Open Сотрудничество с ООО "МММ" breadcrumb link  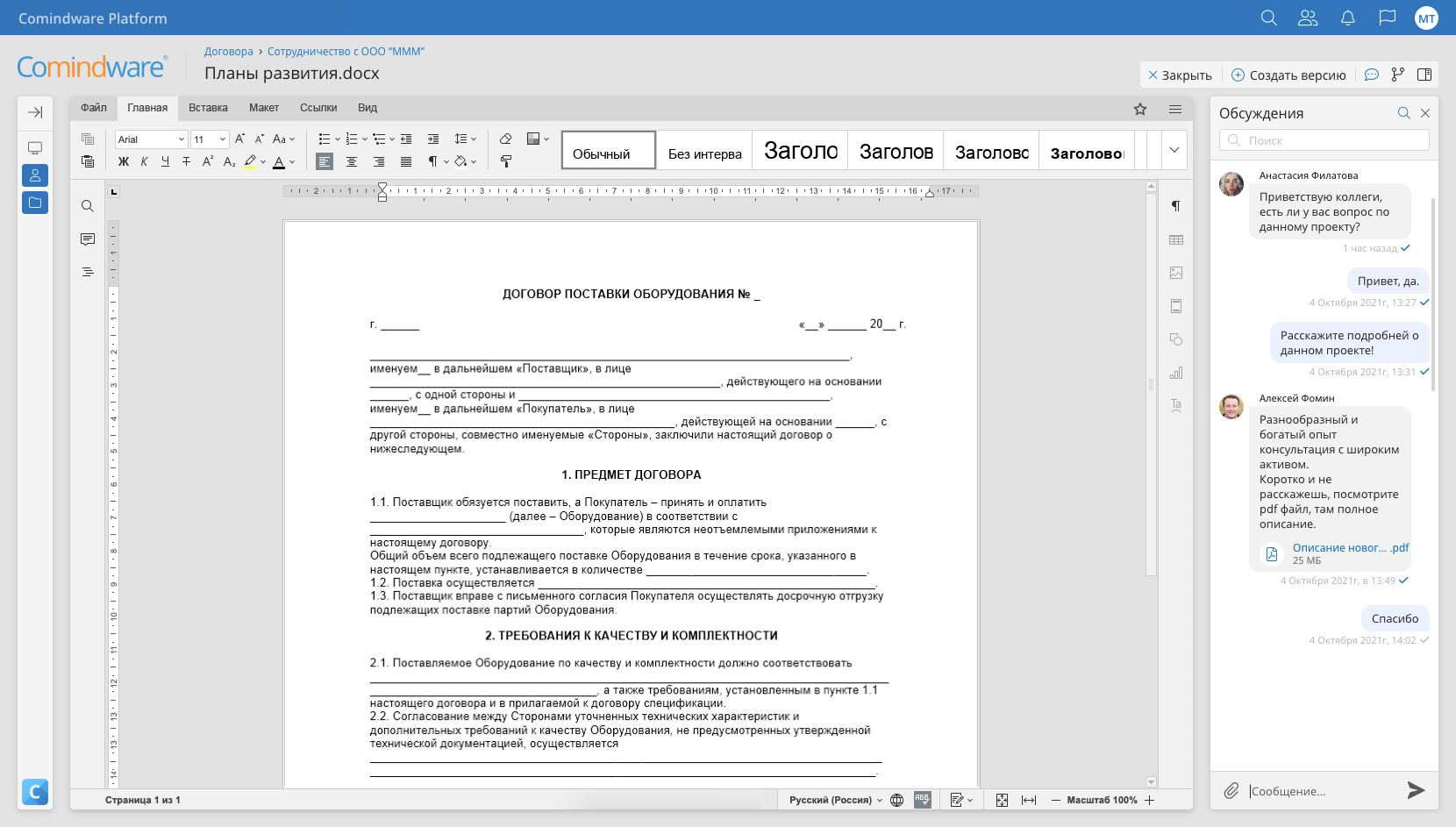click(346, 52)
